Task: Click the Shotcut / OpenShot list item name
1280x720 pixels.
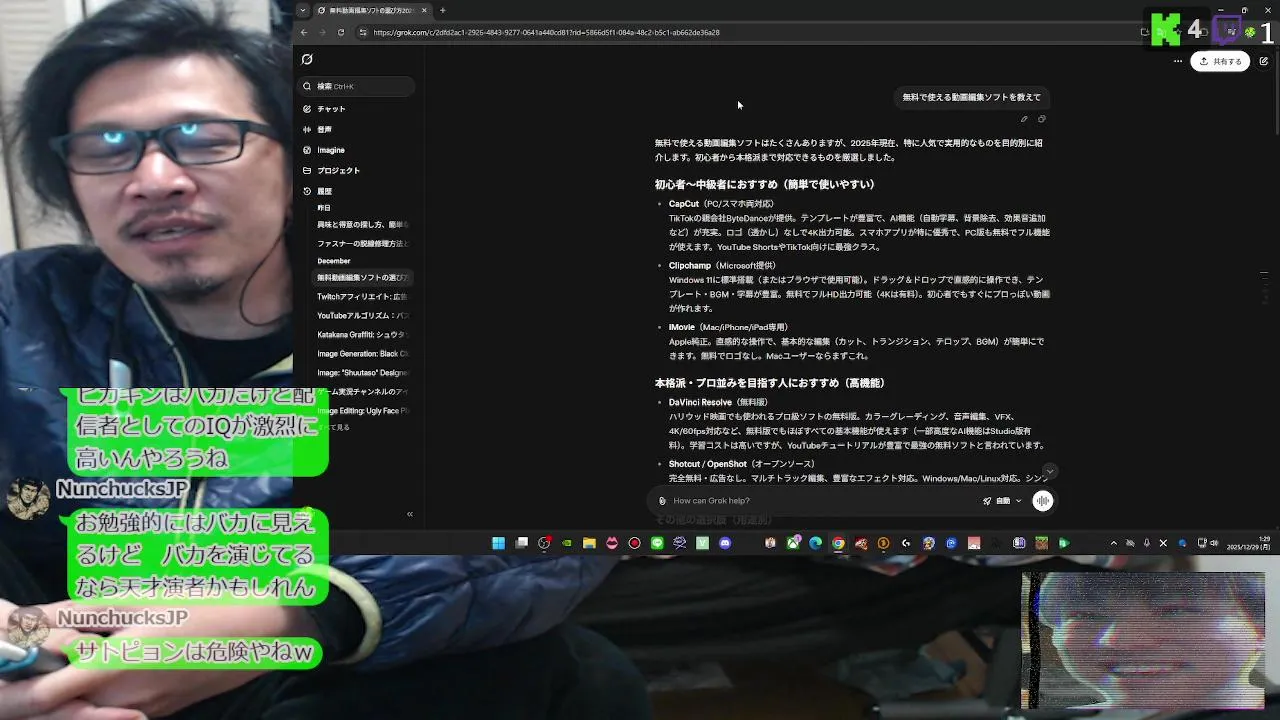Action: pyautogui.click(x=707, y=464)
